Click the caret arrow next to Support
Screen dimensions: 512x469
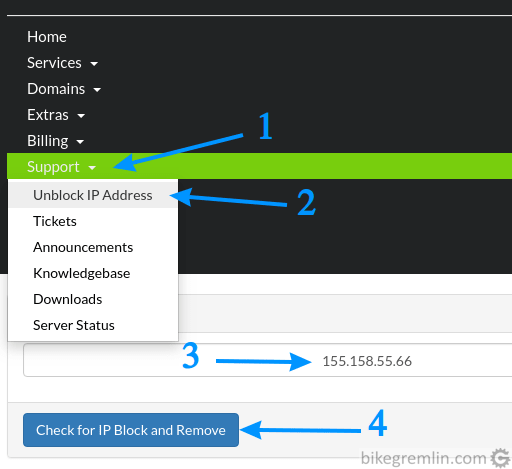(92, 168)
